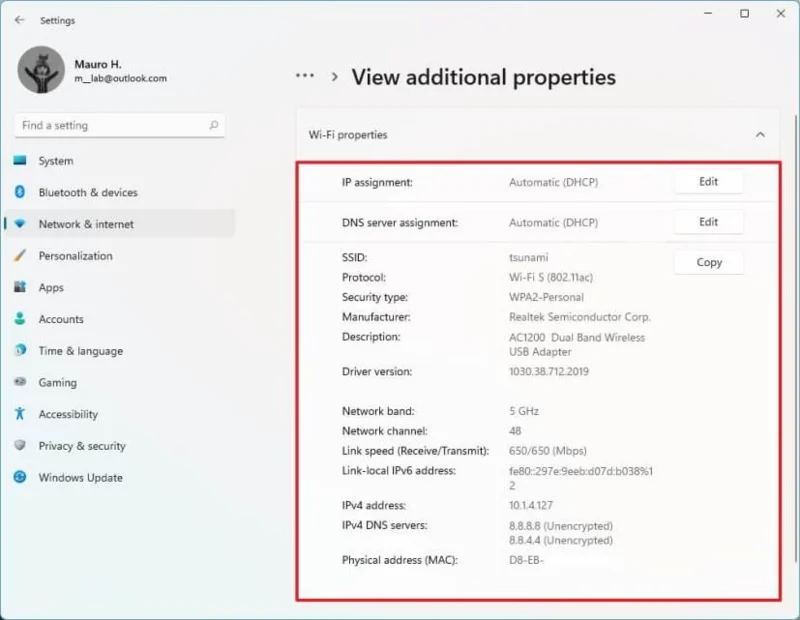Screen dimensions: 800x620
Task: Click the Accessibility figure icon
Action: (x=20, y=413)
